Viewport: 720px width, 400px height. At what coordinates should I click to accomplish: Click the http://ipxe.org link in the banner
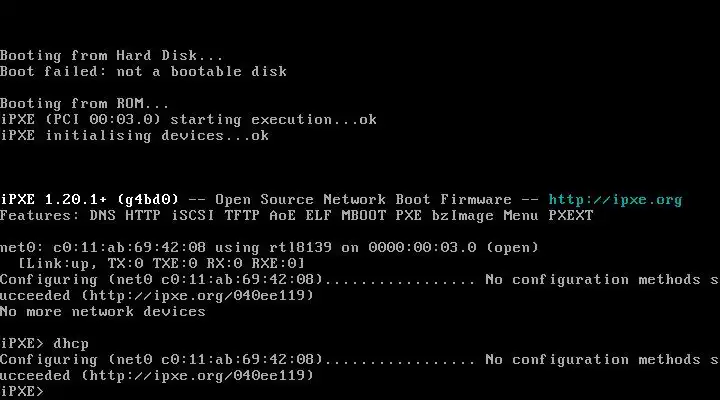point(615,199)
